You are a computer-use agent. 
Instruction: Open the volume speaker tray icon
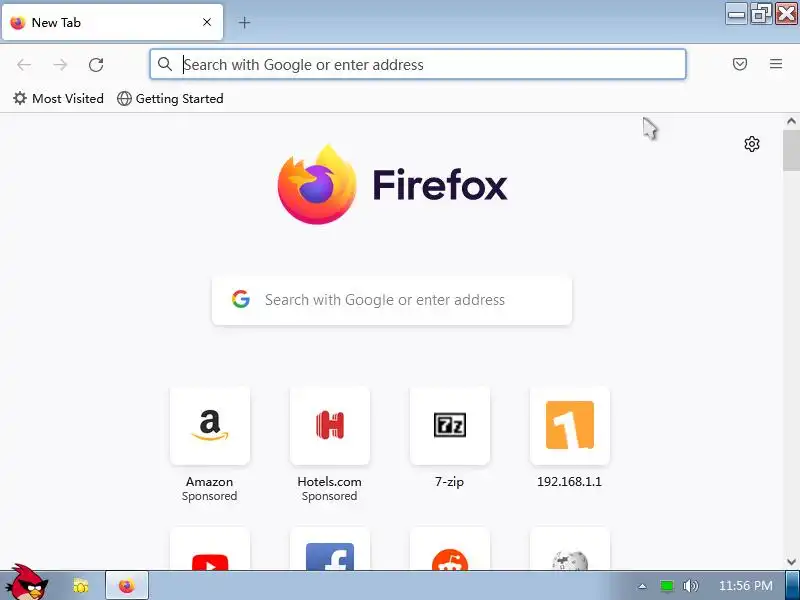tap(691, 586)
